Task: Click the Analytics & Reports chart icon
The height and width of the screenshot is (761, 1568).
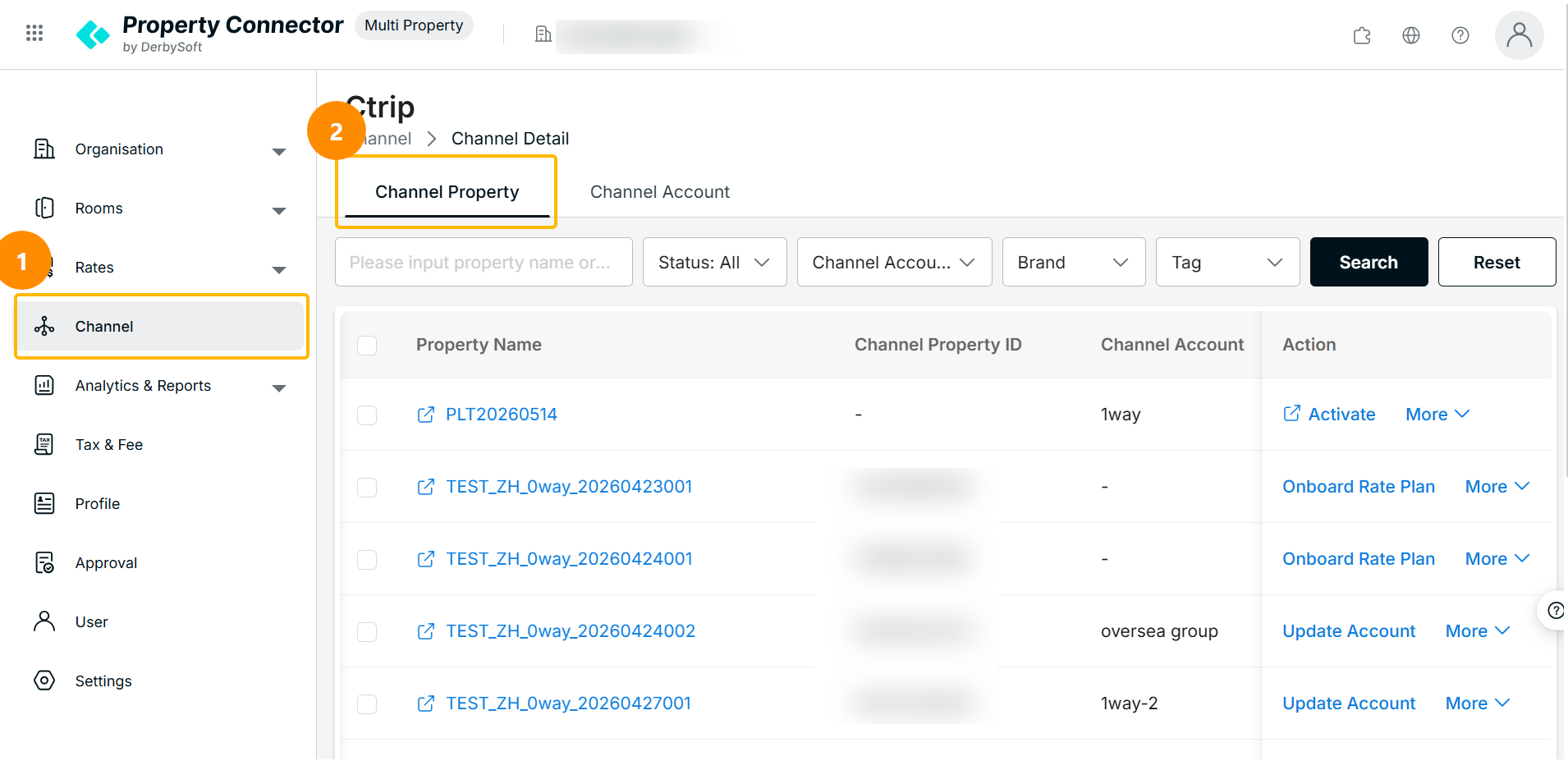Action: click(44, 385)
